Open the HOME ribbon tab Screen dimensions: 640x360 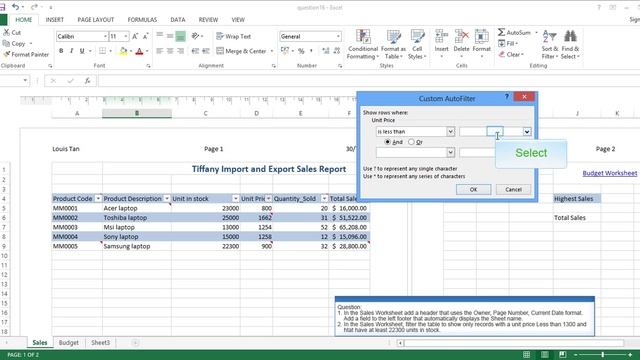(x=24, y=20)
